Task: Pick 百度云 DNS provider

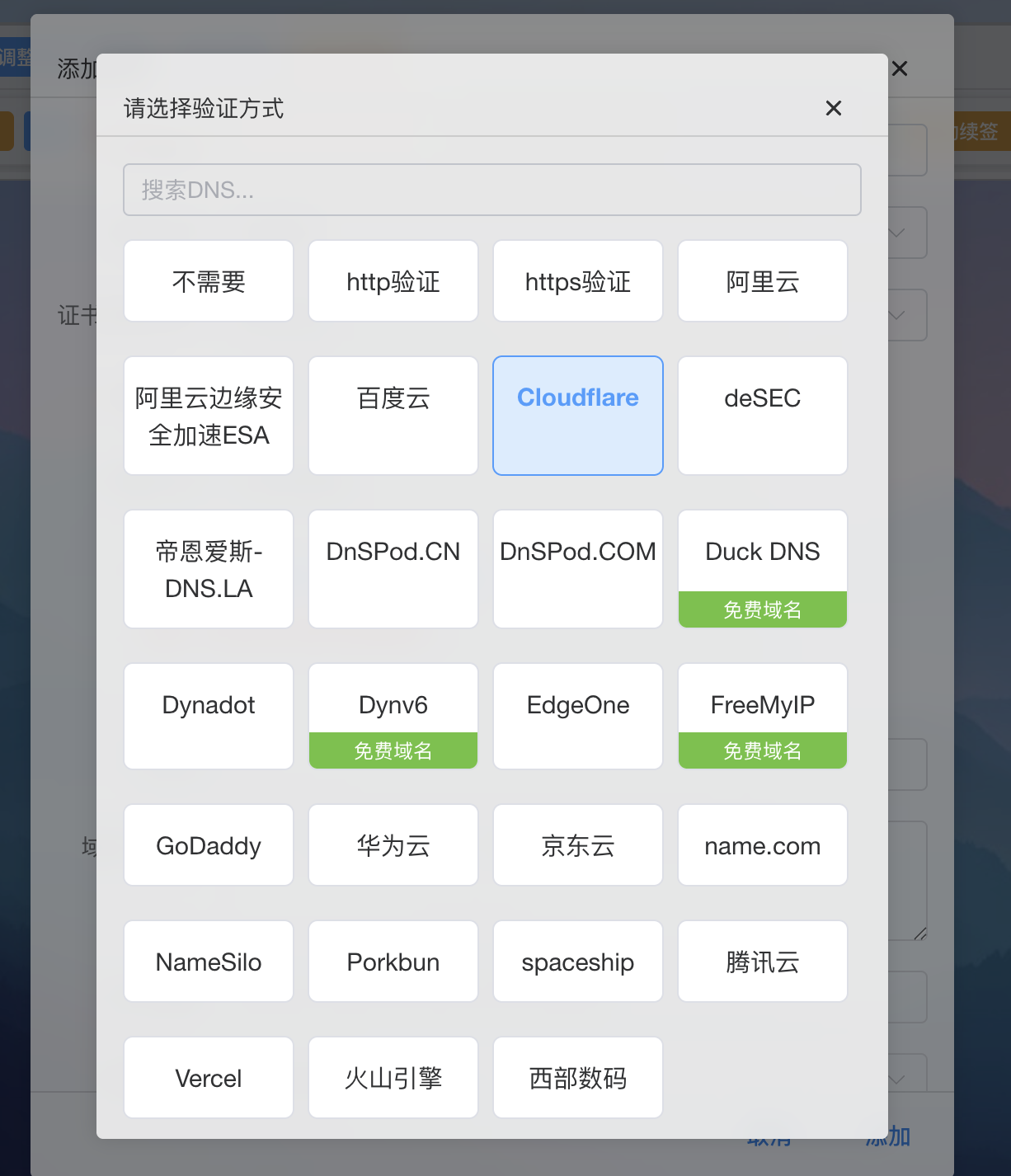Action: (393, 416)
